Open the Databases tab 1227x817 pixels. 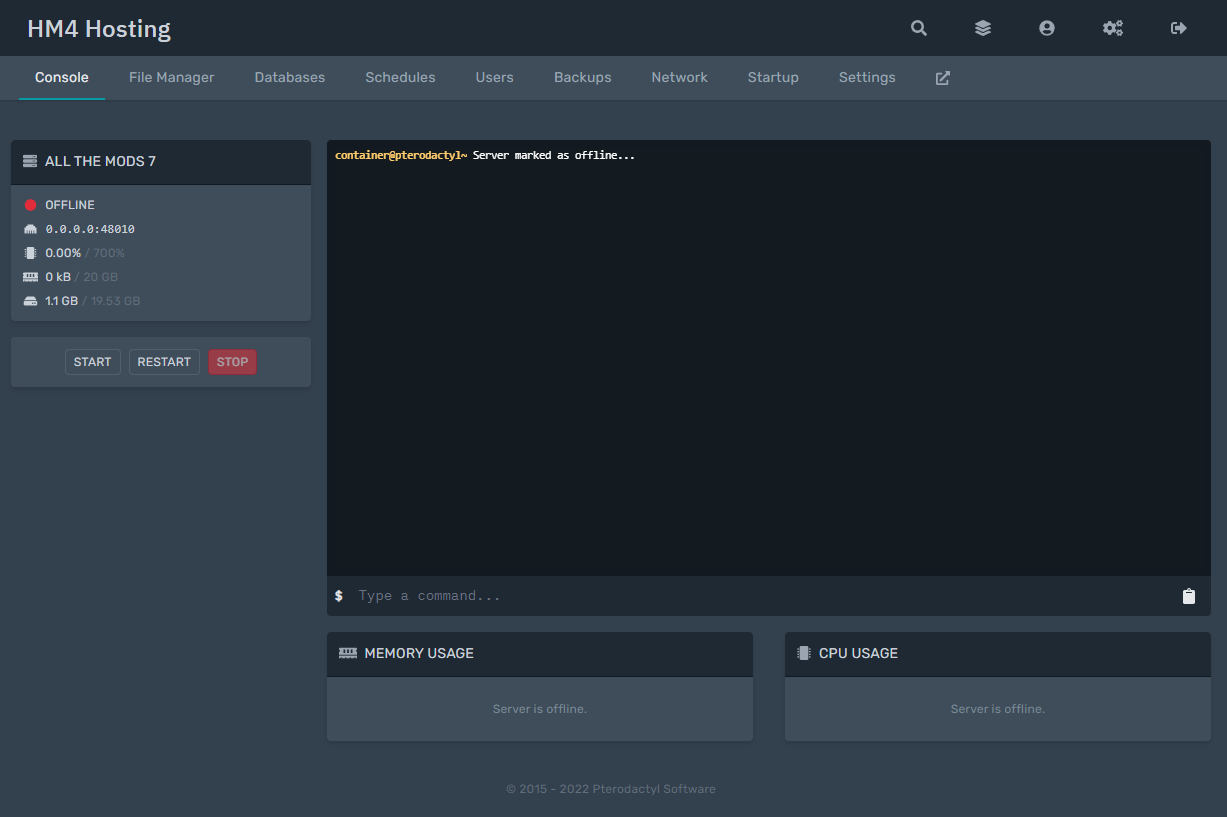(x=289, y=78)
